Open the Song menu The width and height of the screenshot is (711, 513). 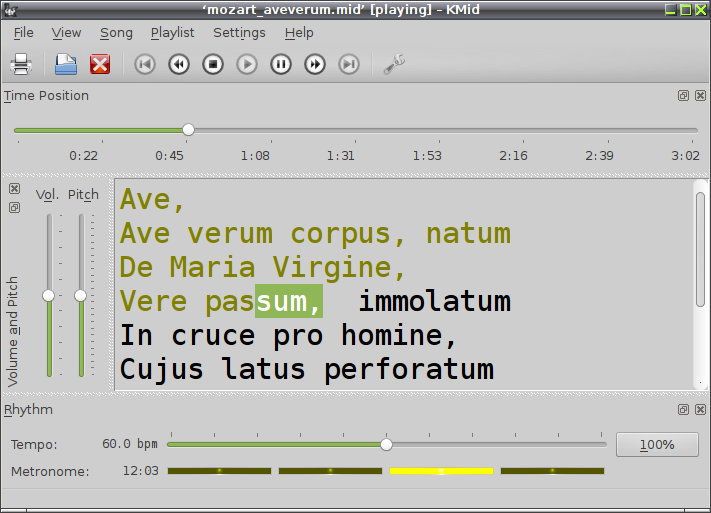[x=117, y=33]
